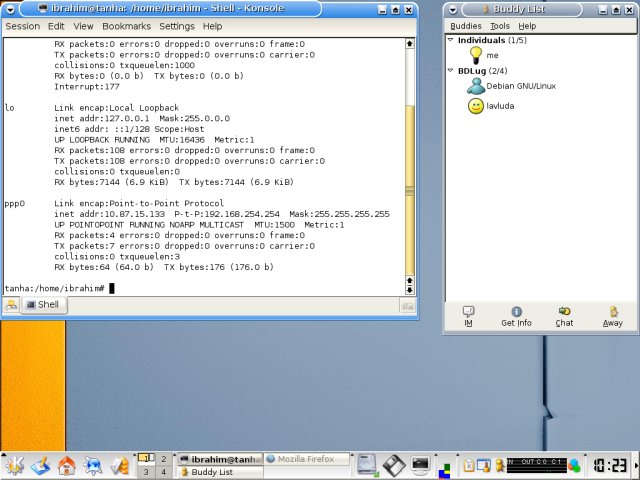
Task: Click 'inet addr:10.87.15.133' text in terminal
Action: [109, 214]
